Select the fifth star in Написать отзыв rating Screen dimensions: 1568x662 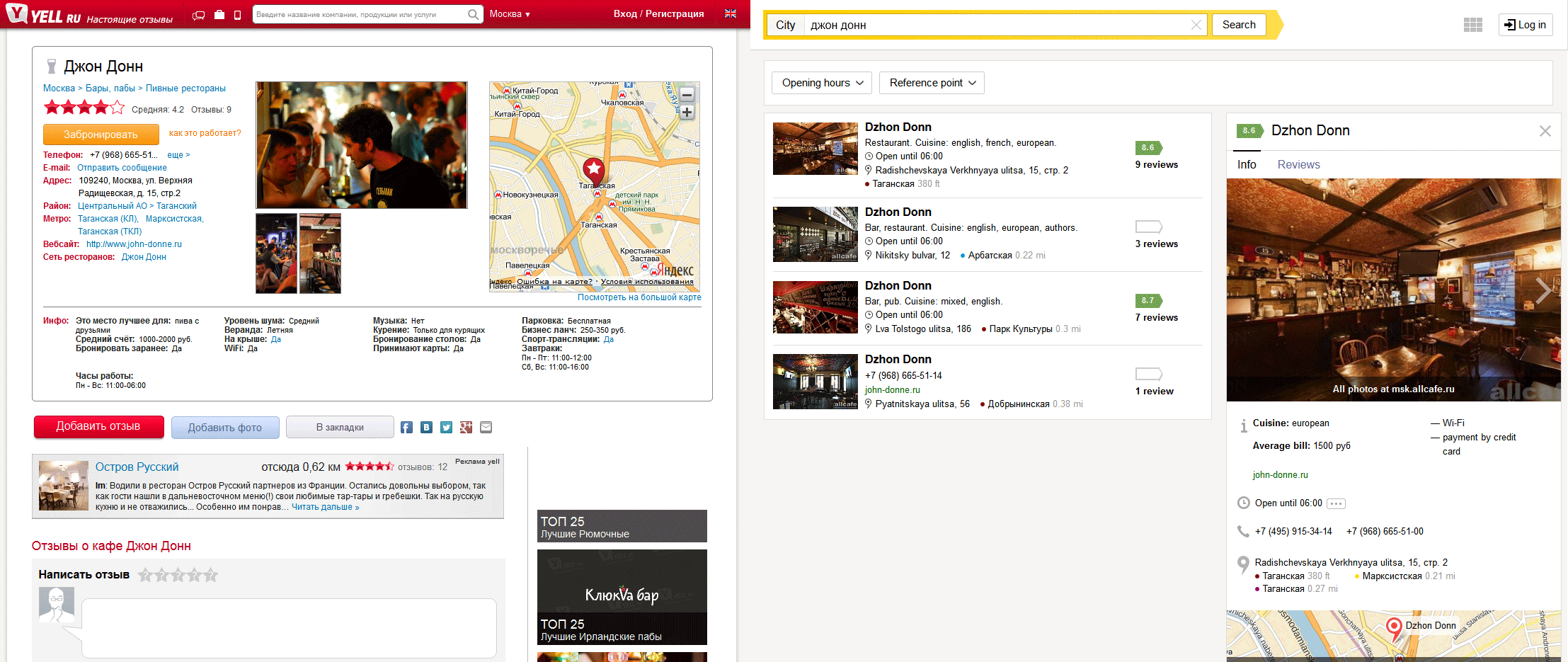(x=210, y=575)
